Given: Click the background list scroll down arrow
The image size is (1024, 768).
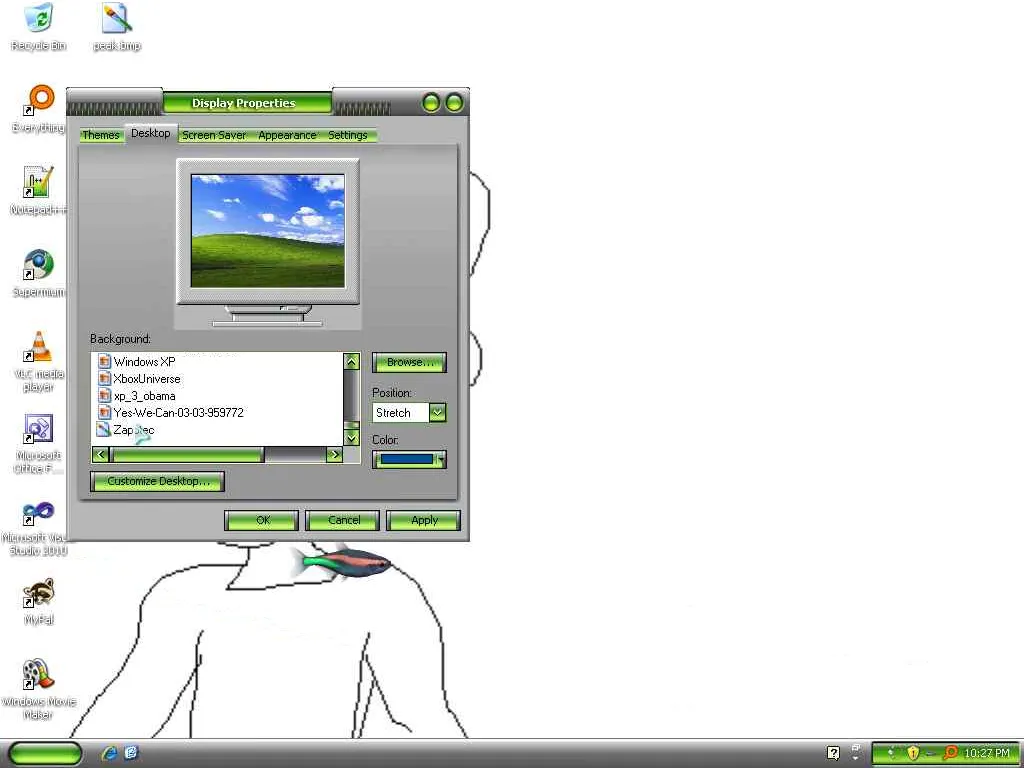Looking at the screenshot, I should point(351,438).
